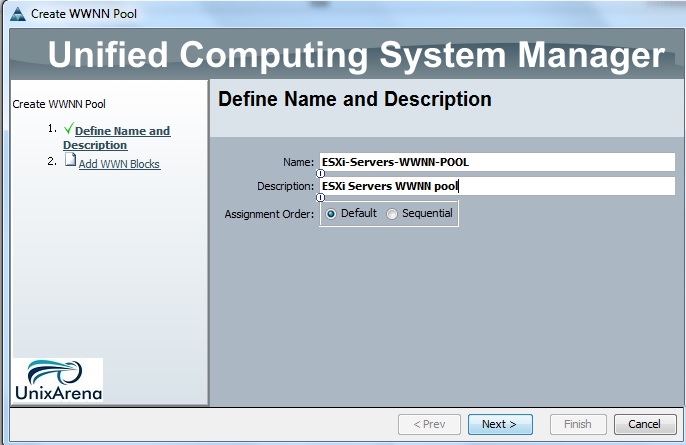Screen dimensions: 686x445
Task: Click the Prev button
Action: click(429, 424)
